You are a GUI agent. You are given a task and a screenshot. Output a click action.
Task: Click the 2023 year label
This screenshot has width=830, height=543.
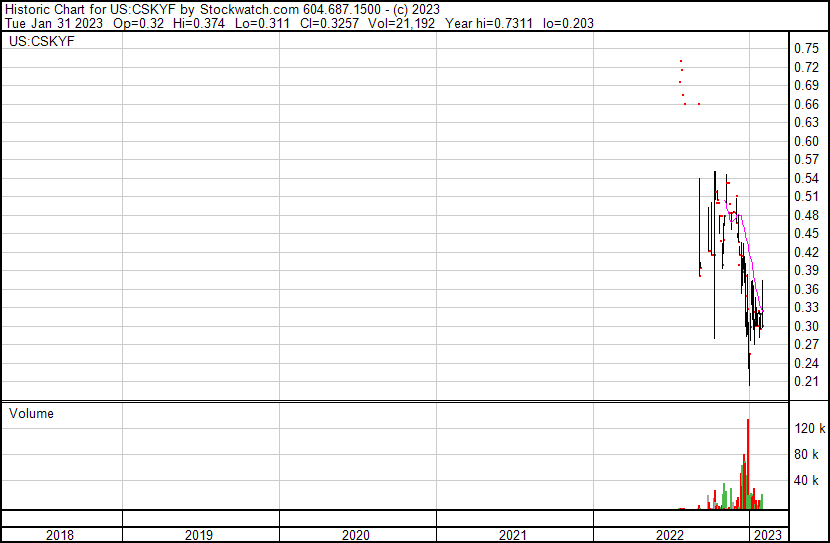coord(769,535)
